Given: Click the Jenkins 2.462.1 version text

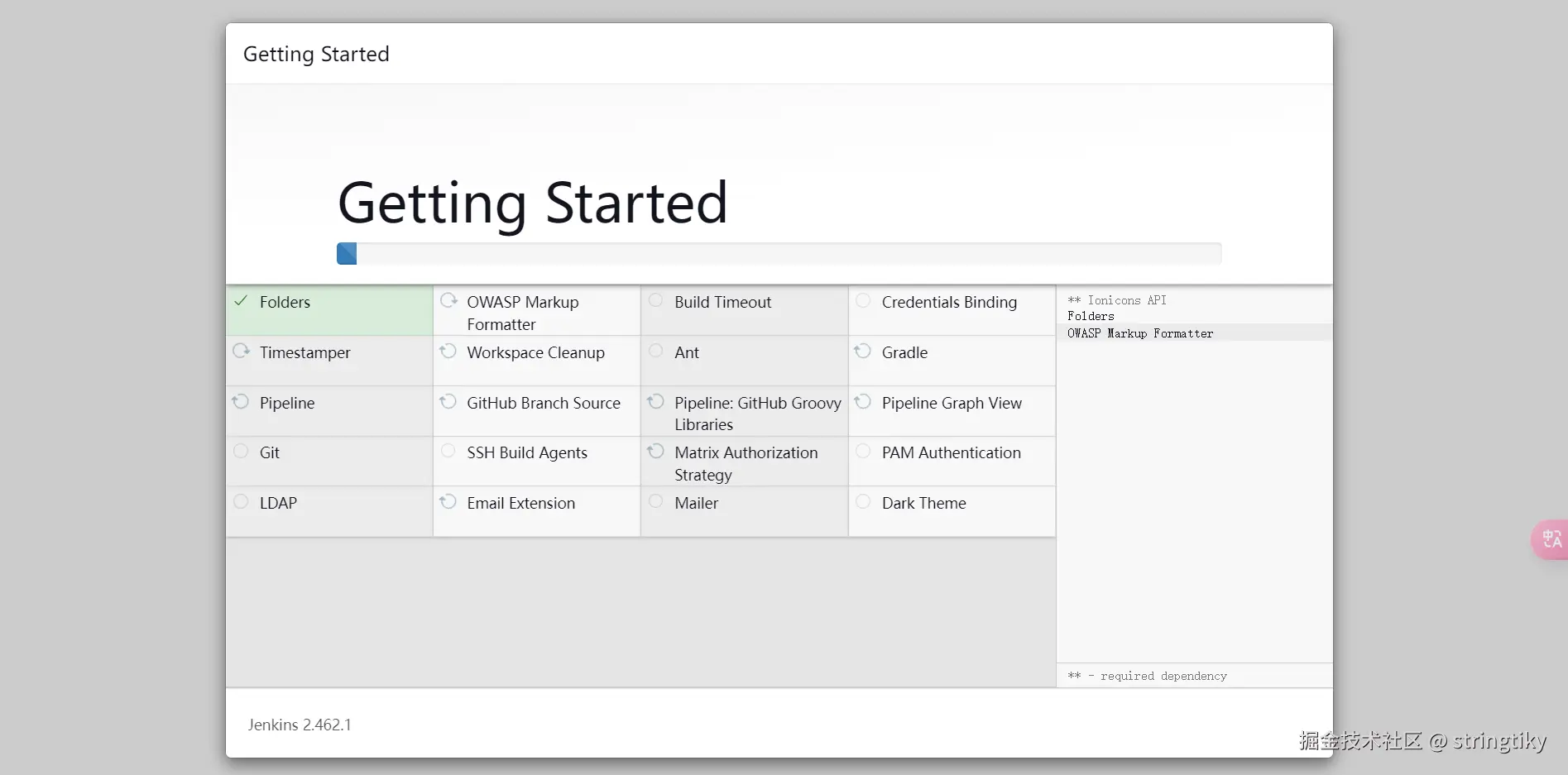Looking at the screenshot, I should tap(300, 725).
